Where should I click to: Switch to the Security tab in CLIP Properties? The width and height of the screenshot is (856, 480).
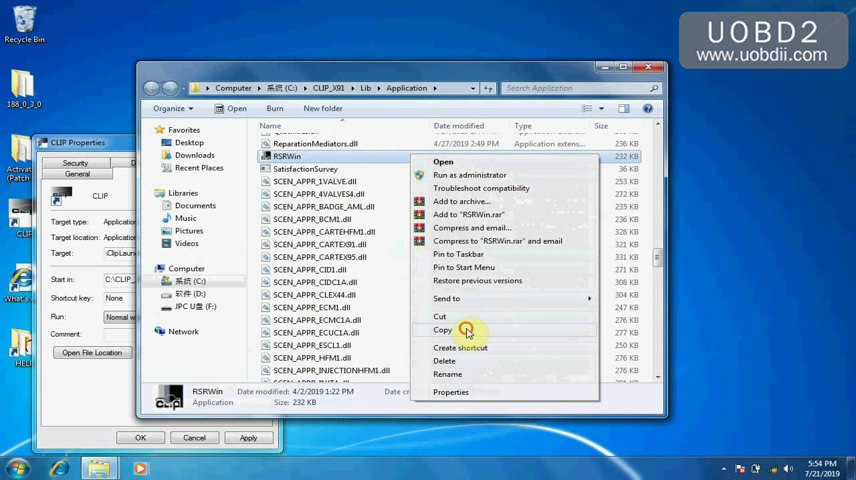tap(75, 163)
